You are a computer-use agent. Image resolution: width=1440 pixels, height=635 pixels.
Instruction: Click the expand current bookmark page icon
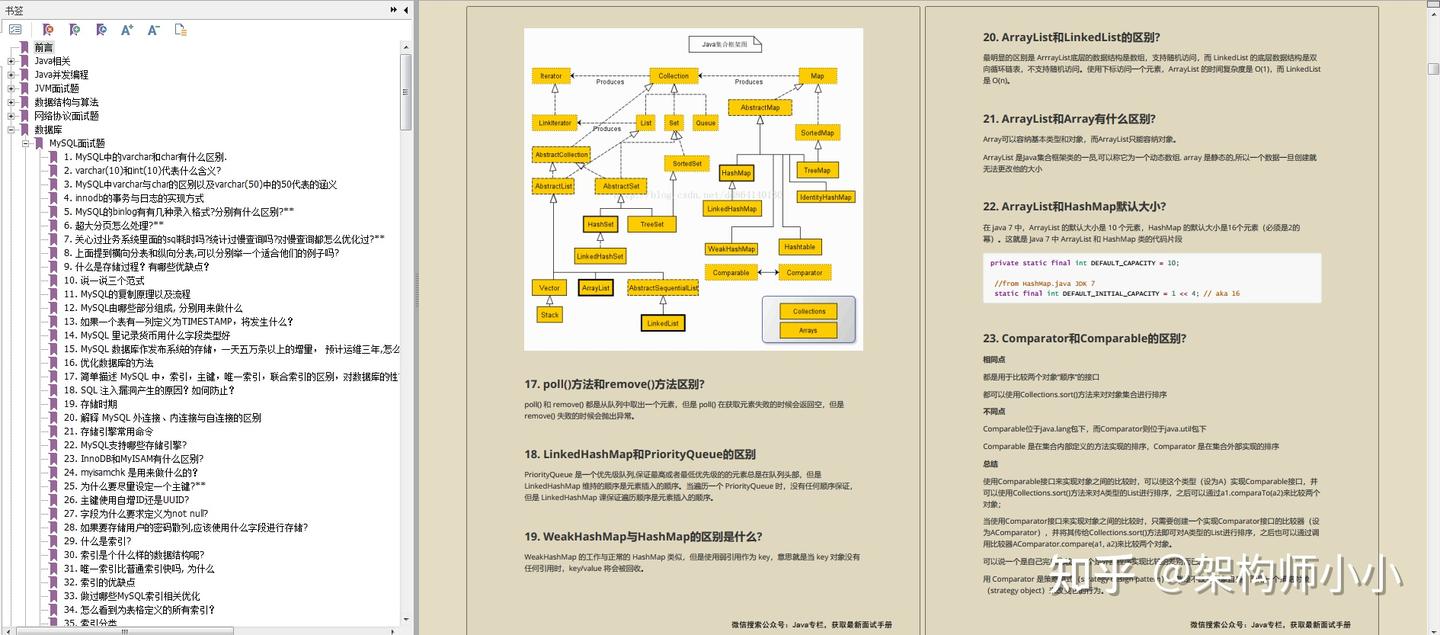[x=181, y=30]
